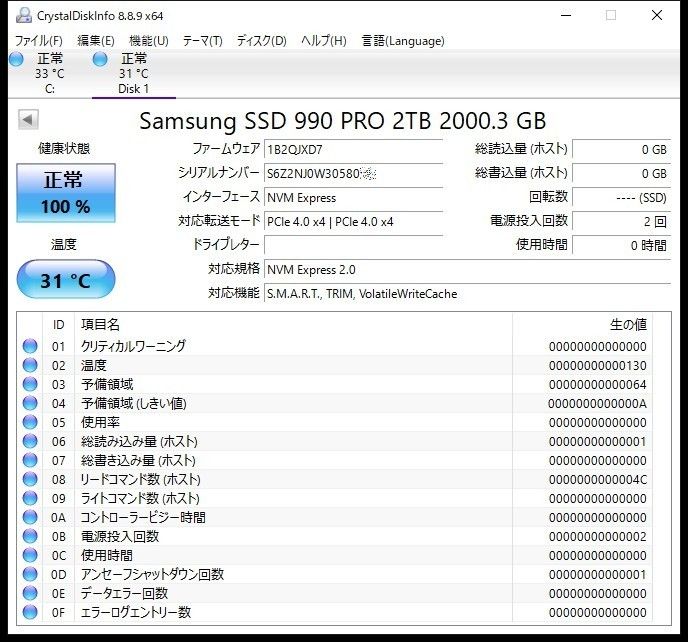Click the 回転数 value ---- (SSD)
The height and width of the screenshot is (642, 688).
tap(622, 198)
